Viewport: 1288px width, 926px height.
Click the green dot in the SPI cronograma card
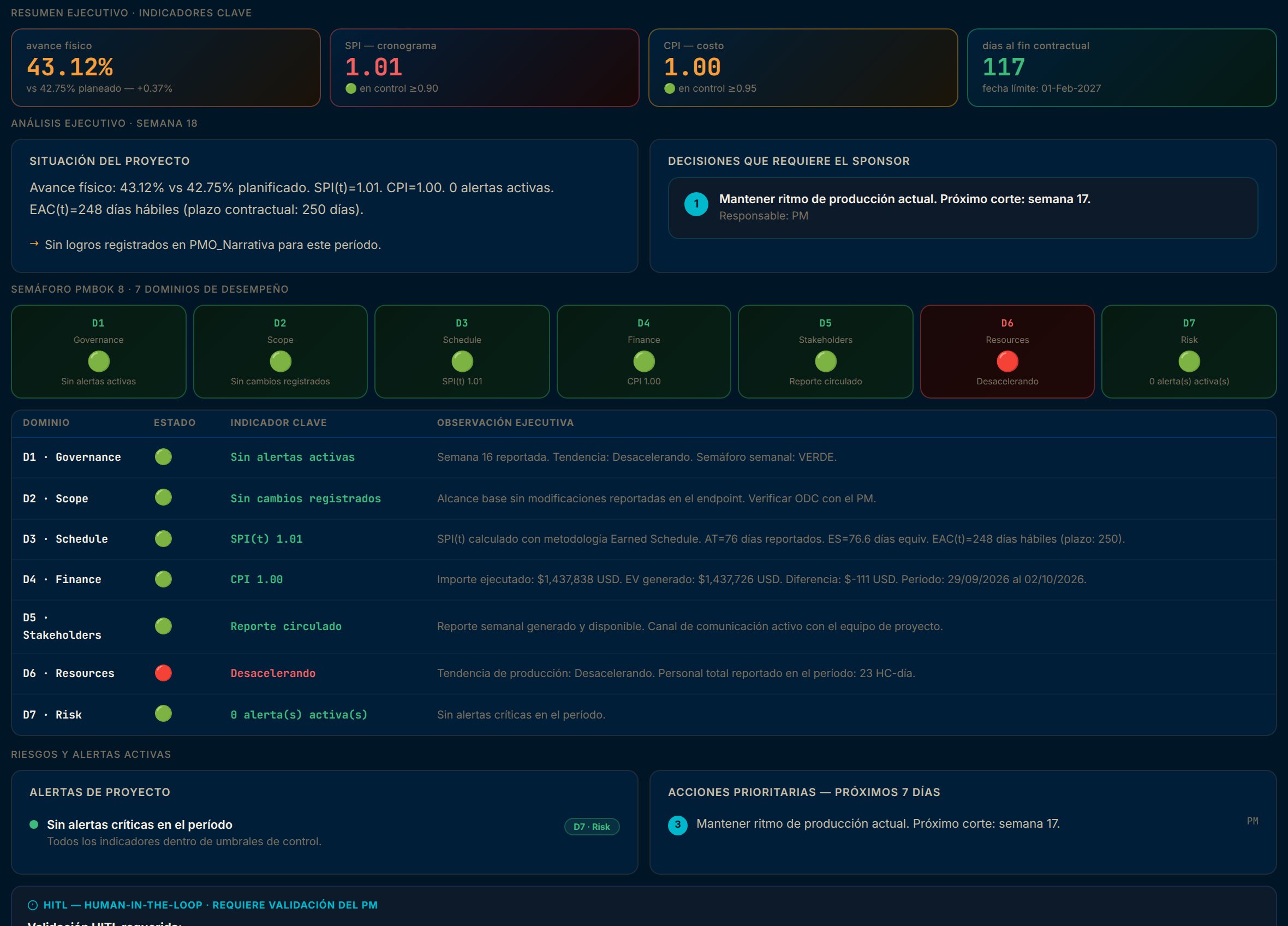(x=351, y=88)
